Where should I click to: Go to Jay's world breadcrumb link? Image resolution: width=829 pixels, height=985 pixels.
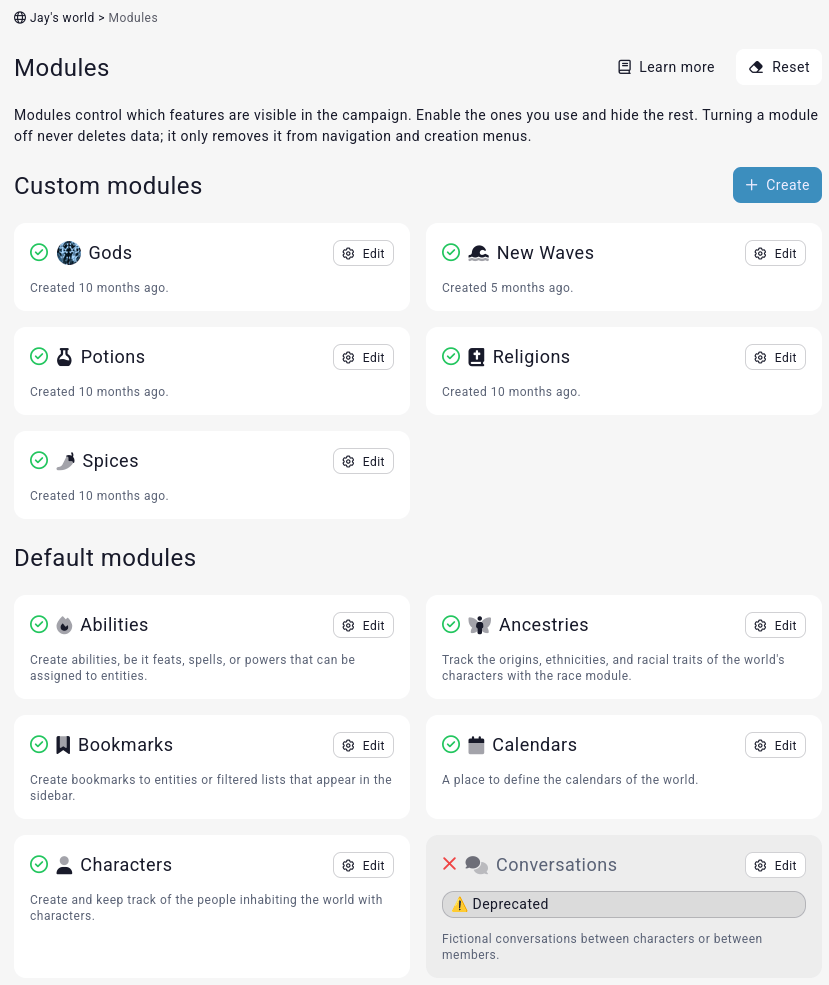click(54, 18)
